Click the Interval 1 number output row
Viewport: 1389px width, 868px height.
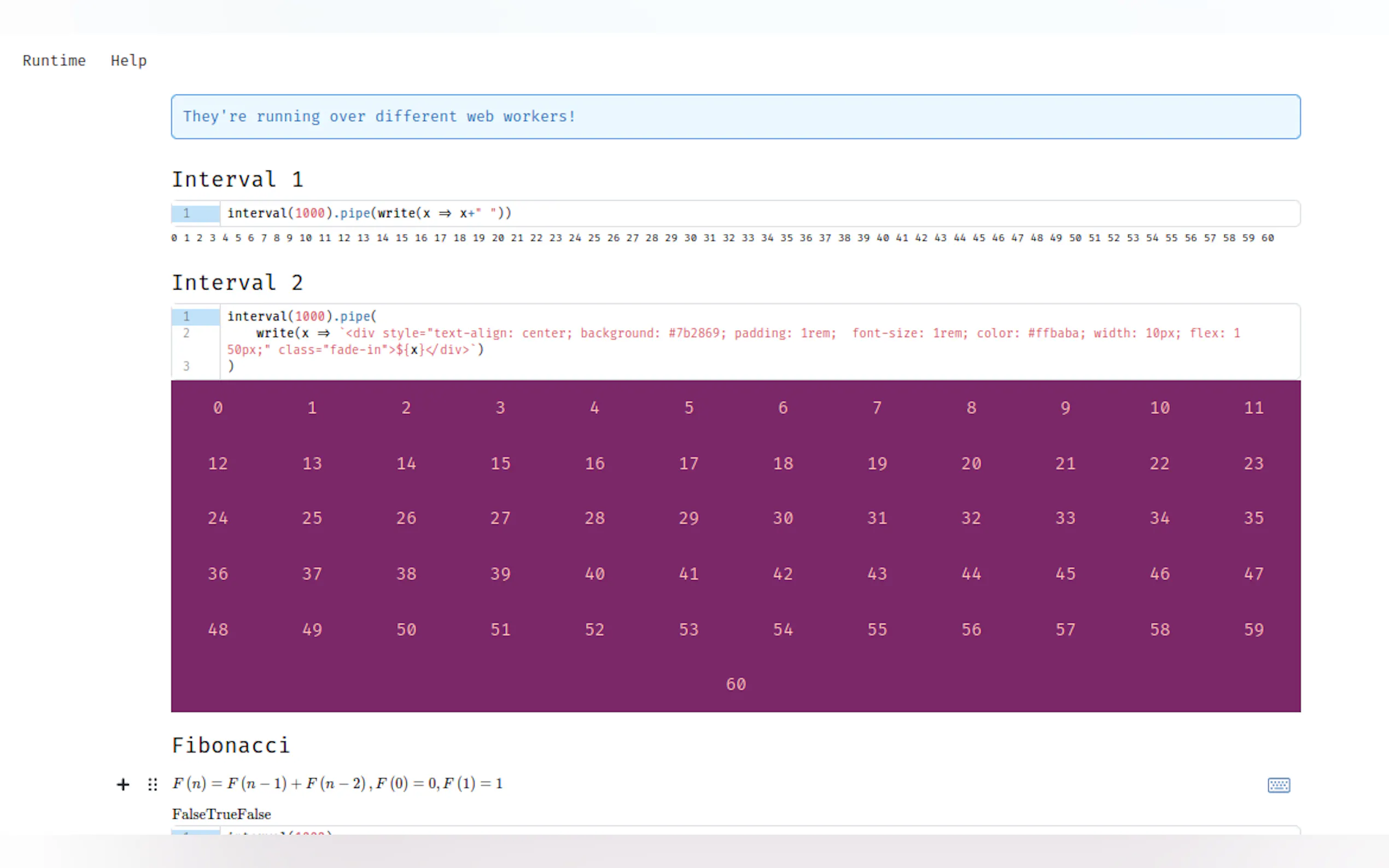tap(722, 238)
